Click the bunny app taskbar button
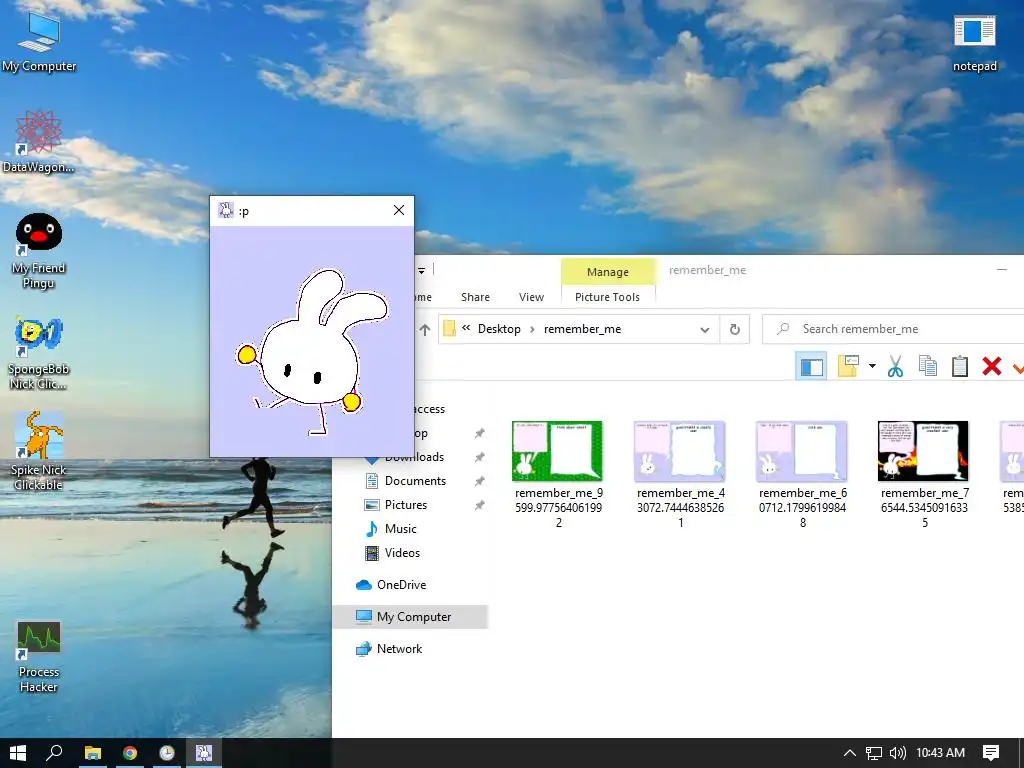 point(204,753)
